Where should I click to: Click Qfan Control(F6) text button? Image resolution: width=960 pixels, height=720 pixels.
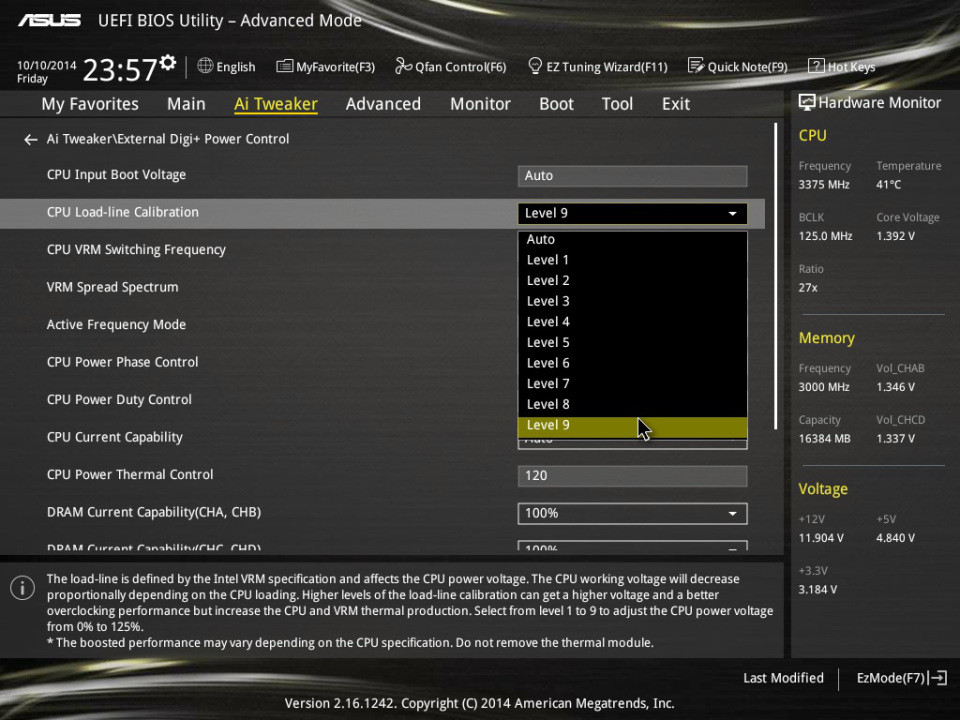click(461, 67)
